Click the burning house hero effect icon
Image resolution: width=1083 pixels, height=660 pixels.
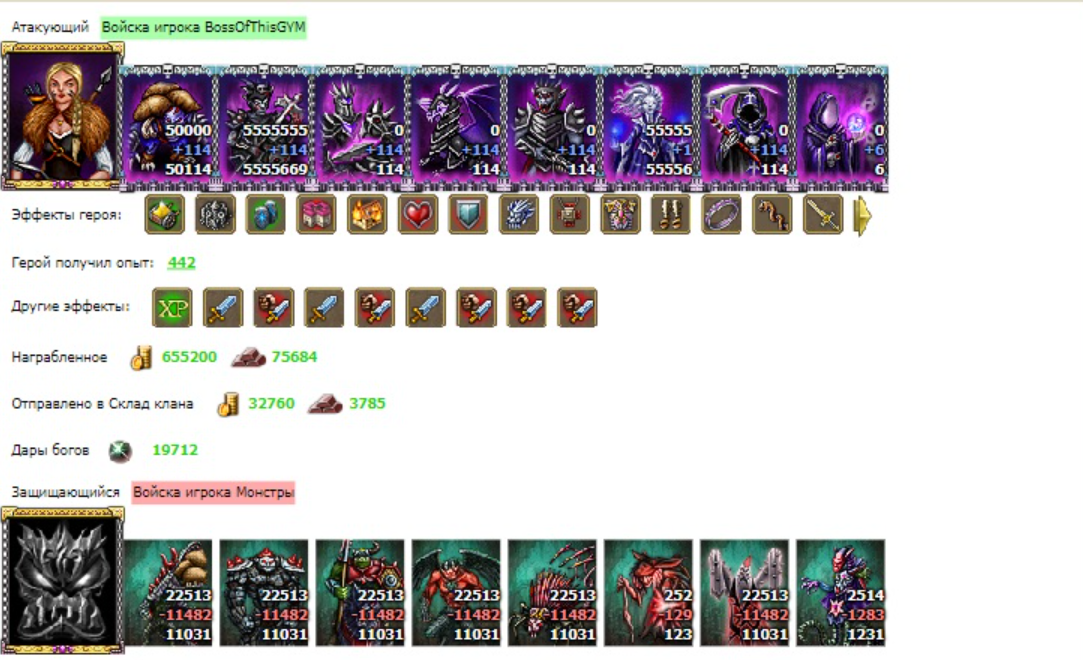(x=367, y=215)
